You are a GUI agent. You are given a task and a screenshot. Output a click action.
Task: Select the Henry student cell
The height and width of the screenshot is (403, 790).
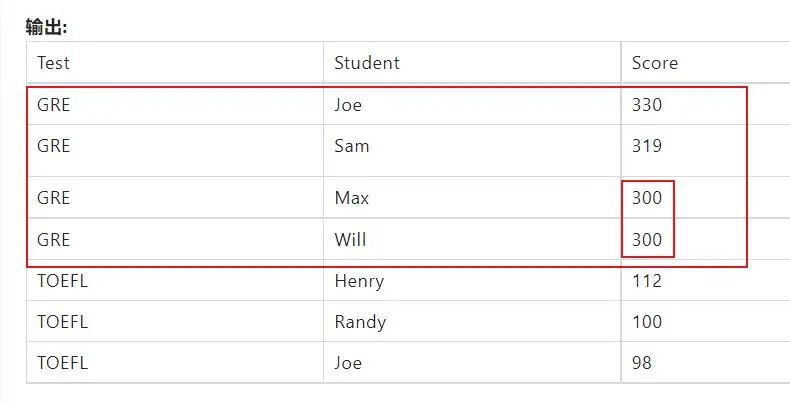point(358,281)
